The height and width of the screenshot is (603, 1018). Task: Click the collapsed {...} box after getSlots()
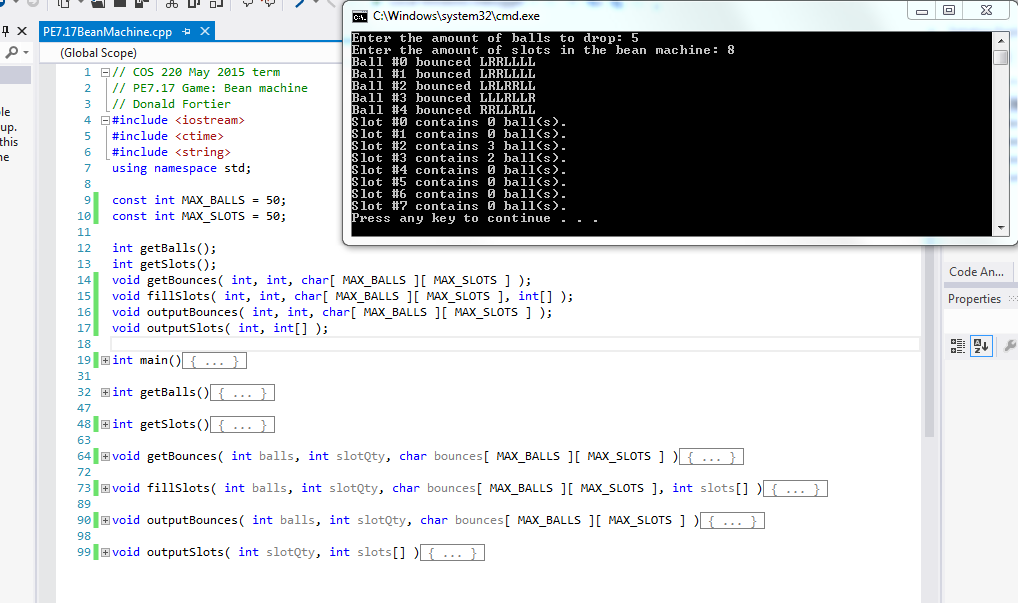click(243, 425)
